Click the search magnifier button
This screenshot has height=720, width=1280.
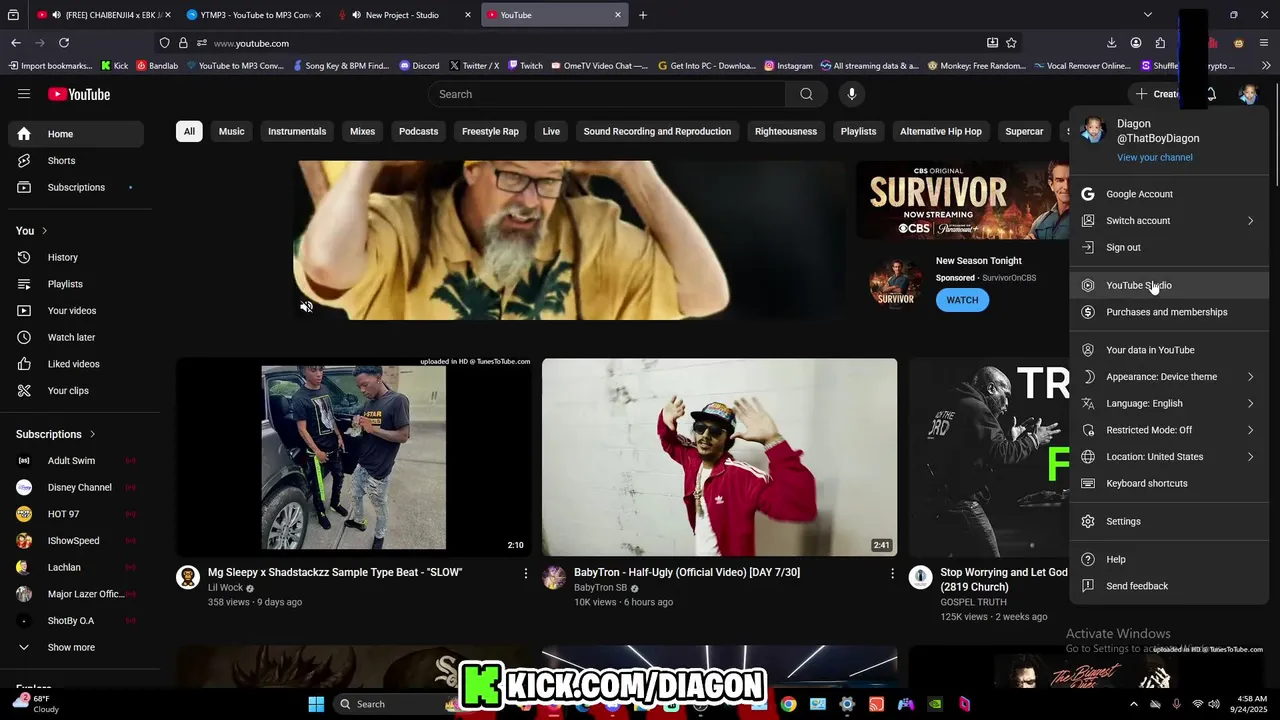point(806,94)
